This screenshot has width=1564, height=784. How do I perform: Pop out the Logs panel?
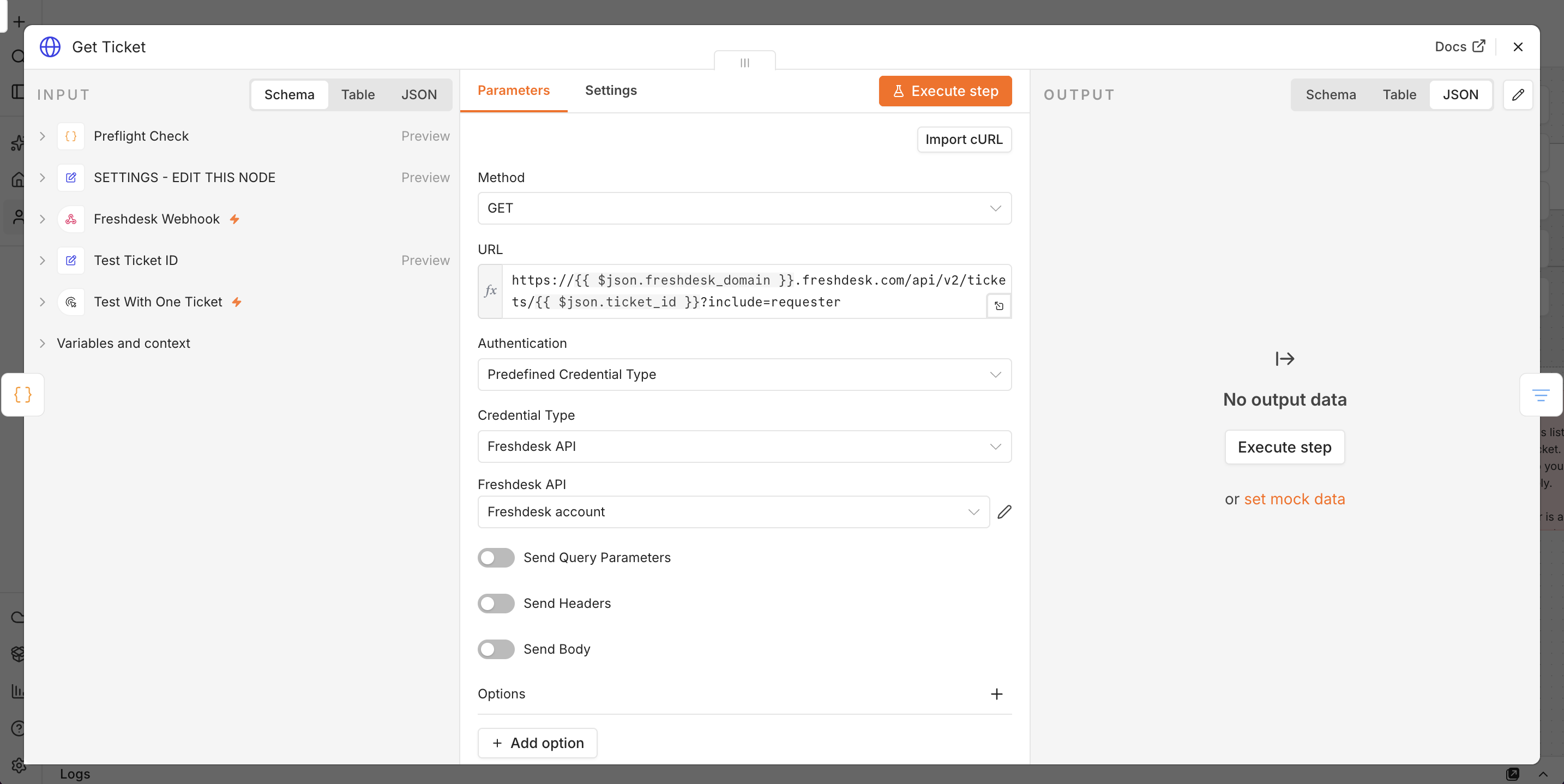tap(1512, 774)
